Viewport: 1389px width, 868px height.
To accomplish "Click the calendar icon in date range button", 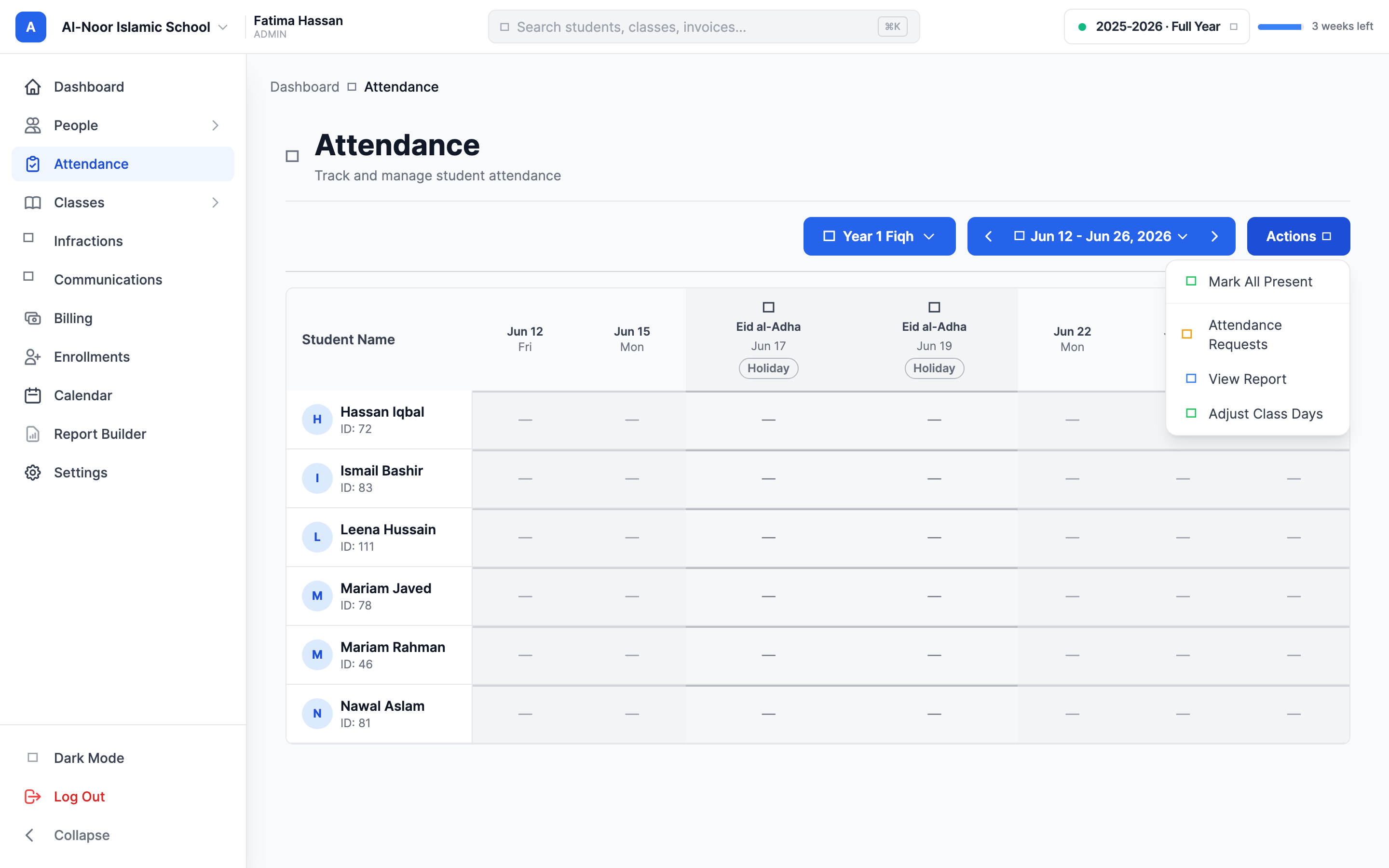I will point(1020,236).
